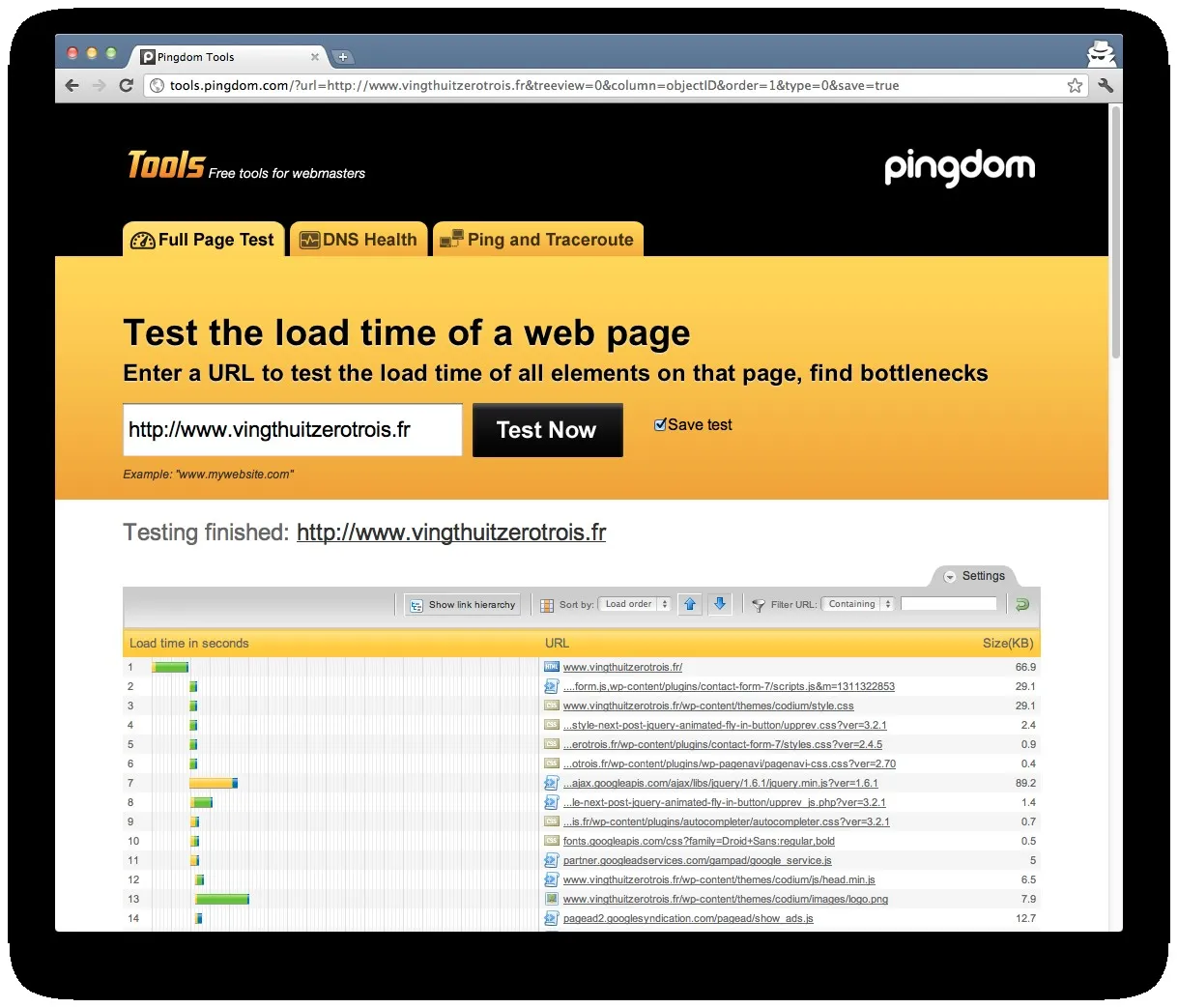Click the Size(KB) column header

(1008, 644)
